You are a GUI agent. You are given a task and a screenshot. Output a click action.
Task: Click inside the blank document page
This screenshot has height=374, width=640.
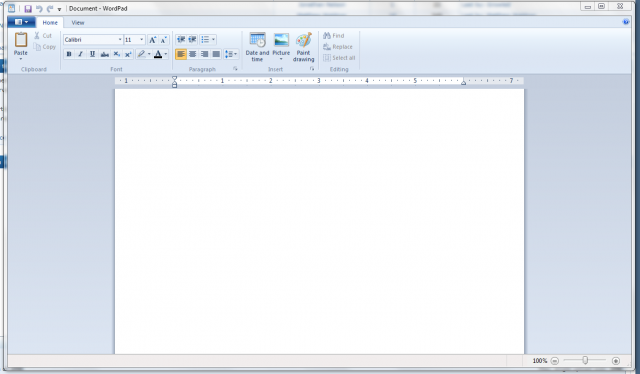[x=319, y=221]
